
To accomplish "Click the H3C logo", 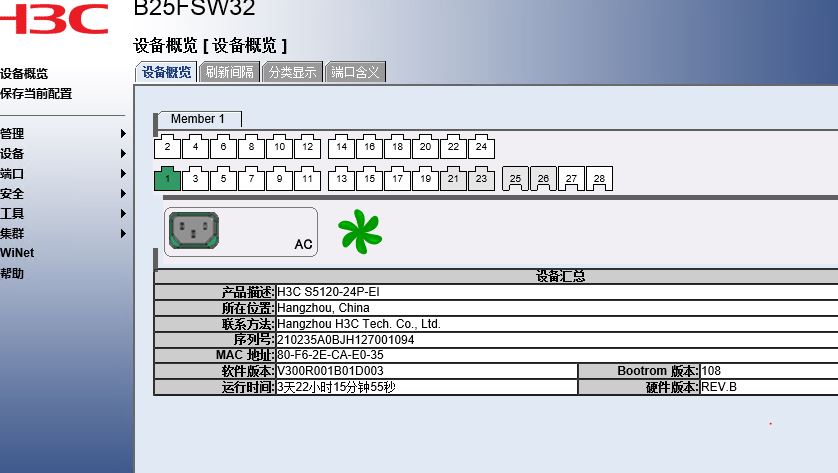I will 53,19.
